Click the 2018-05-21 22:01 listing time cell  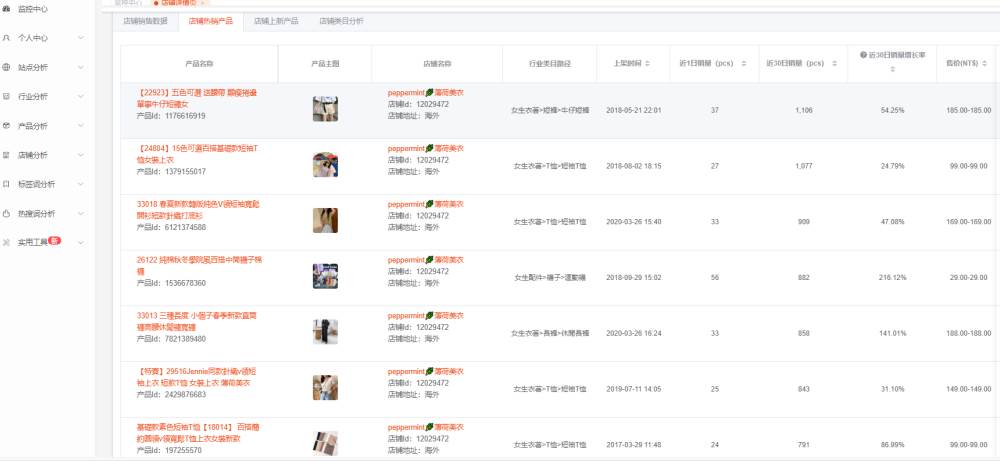(x=633, y=110)
